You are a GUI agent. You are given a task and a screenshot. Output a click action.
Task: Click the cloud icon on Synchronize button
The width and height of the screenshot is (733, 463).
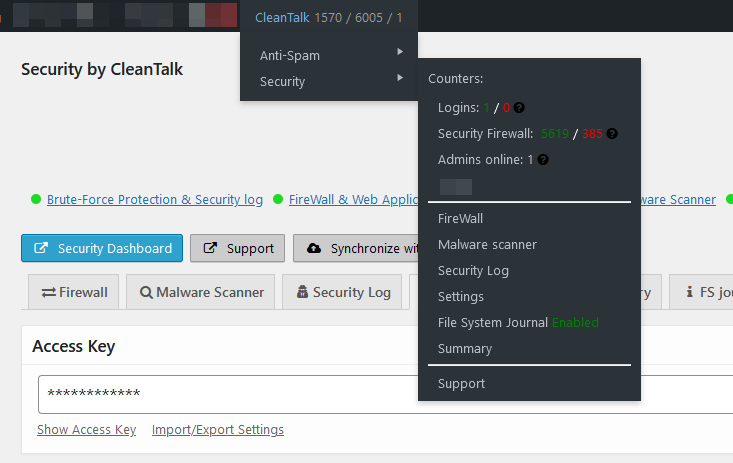tap(314, 248)
